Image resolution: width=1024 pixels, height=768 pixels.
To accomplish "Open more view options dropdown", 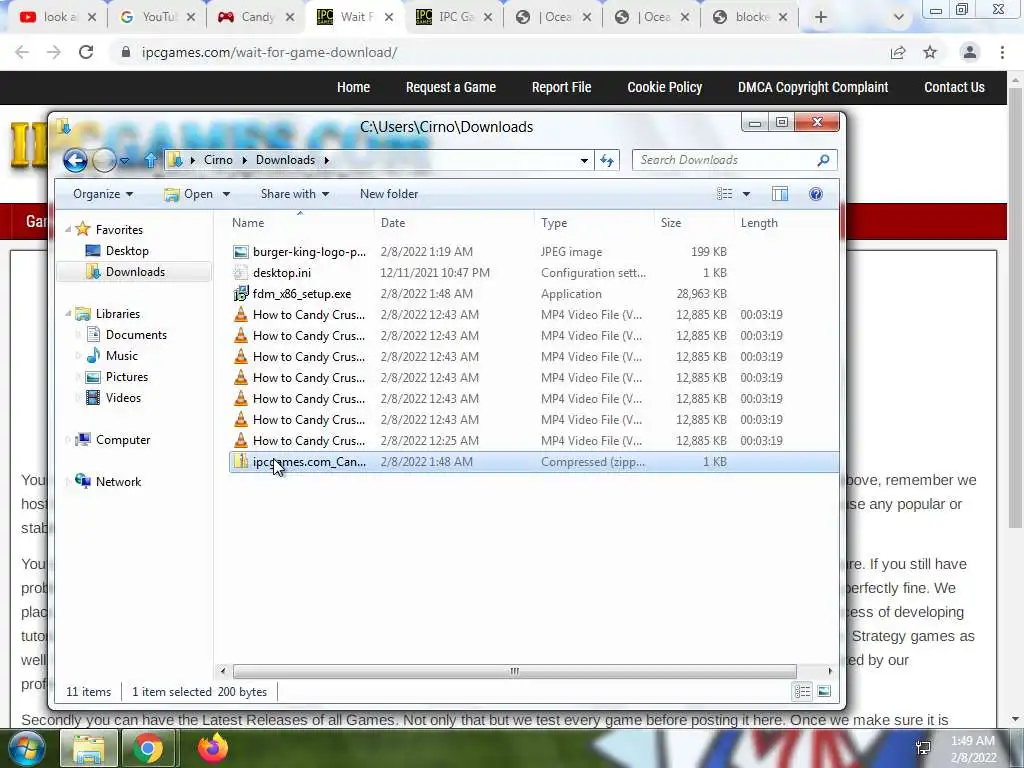I will [746, 194].
